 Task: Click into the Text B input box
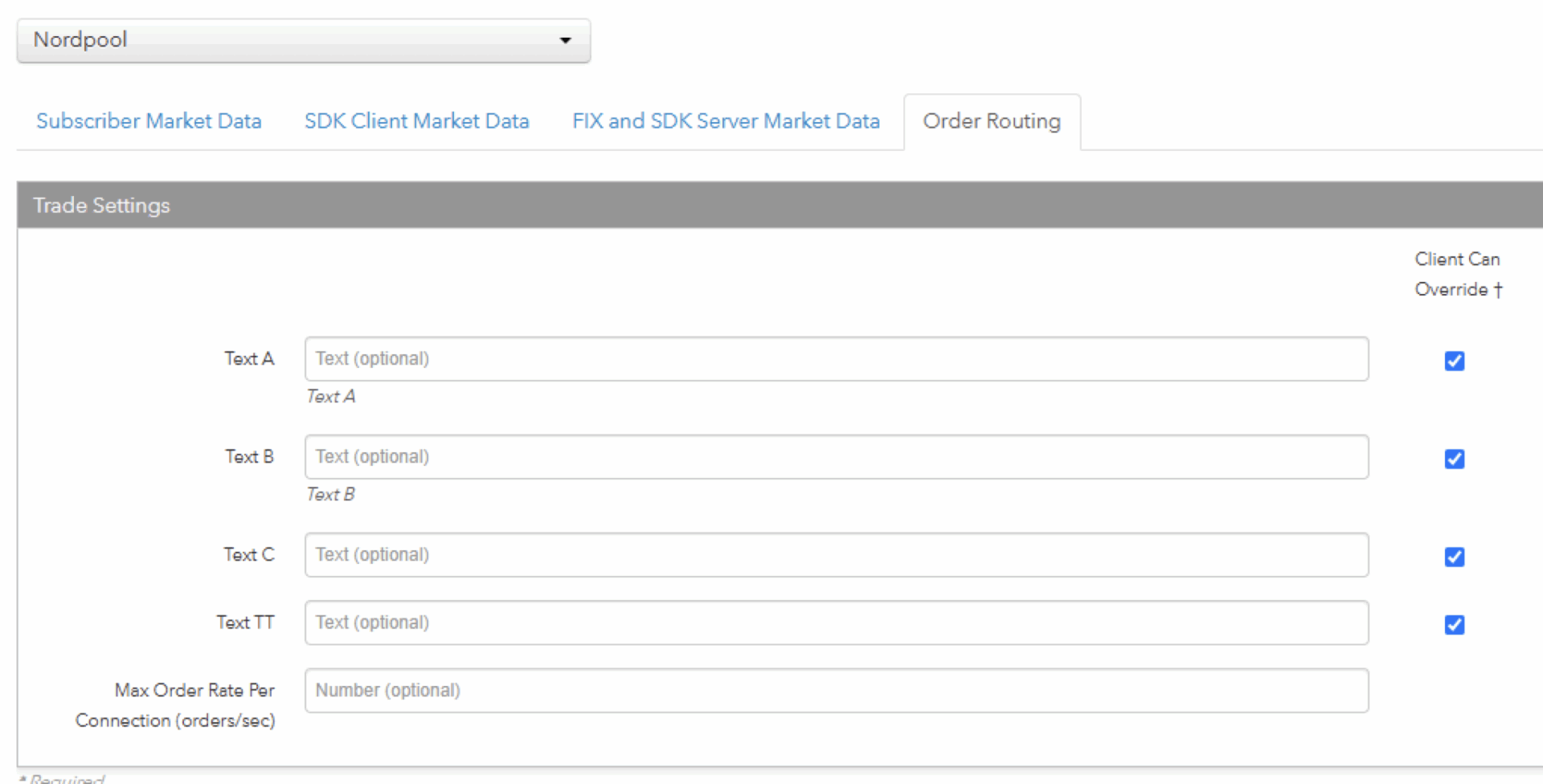837,457
